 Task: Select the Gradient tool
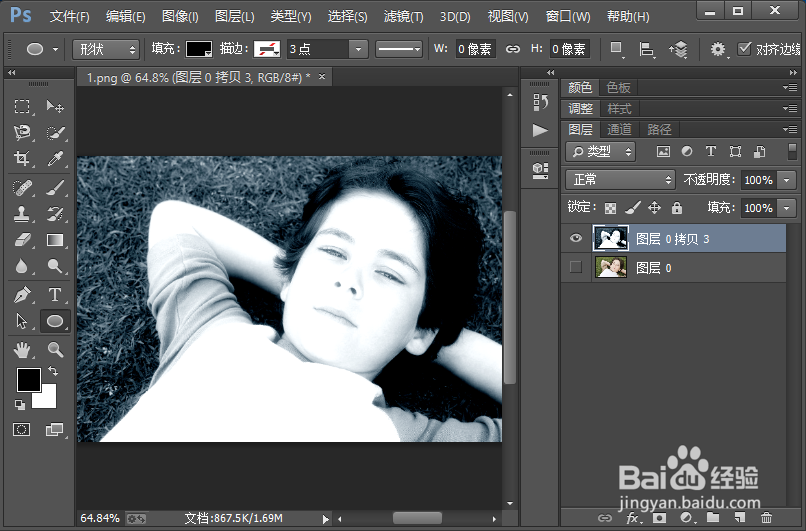click(x=55, y=240)
